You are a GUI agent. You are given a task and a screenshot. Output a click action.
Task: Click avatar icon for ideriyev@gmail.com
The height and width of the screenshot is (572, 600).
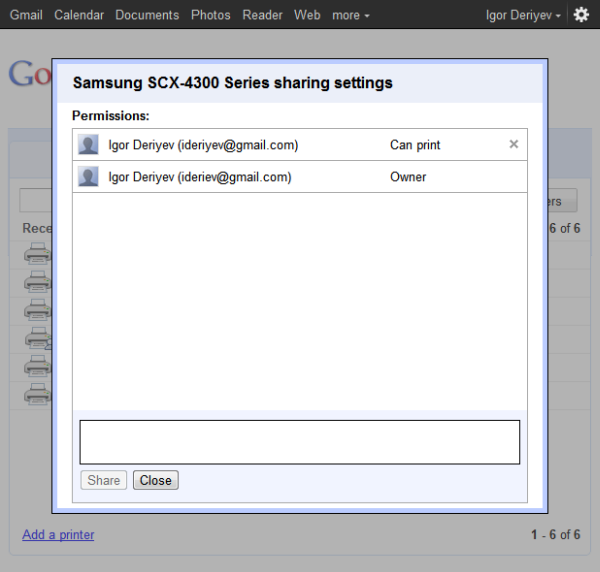(x=88, y=144)
